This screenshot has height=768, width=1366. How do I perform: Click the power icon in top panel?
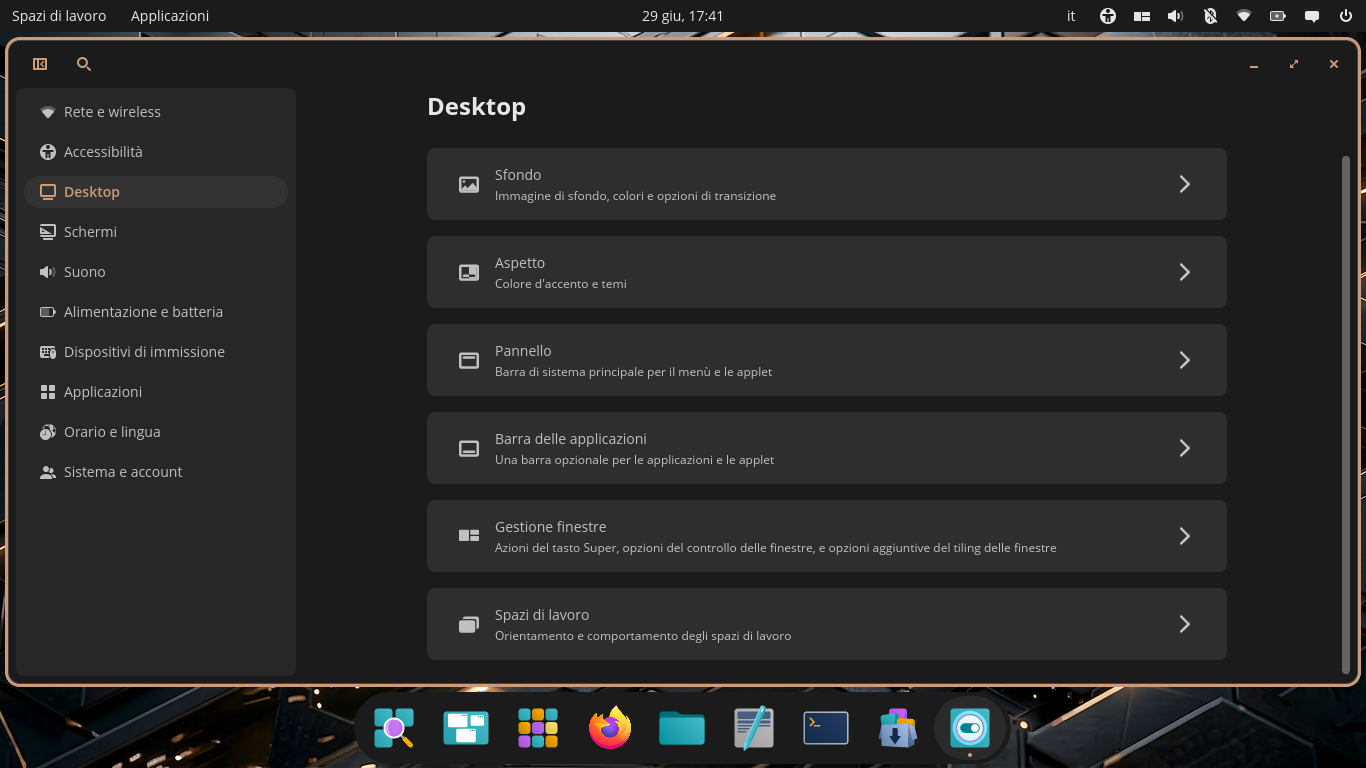point(1345,16)
